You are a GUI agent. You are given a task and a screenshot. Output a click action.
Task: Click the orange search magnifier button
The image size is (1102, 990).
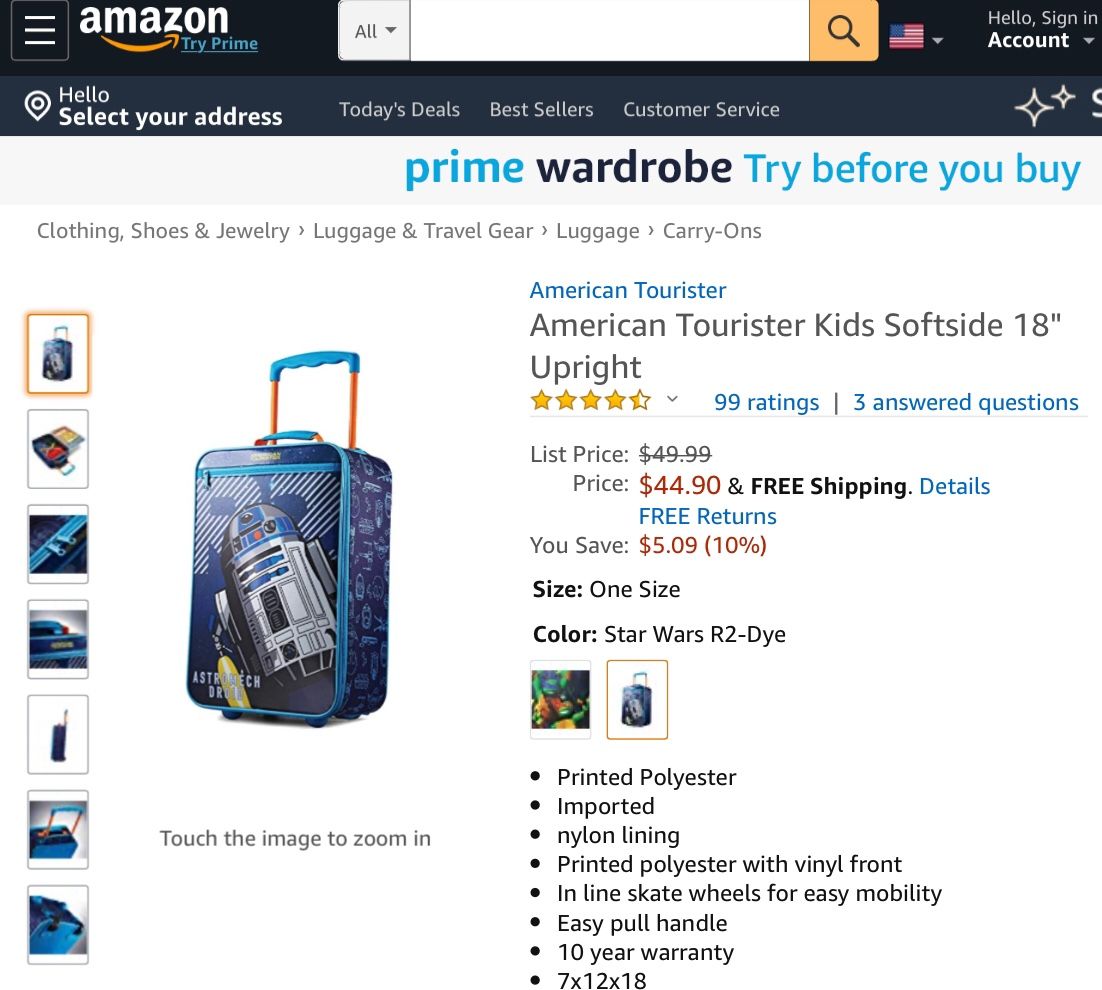click(x=843, y=31)
